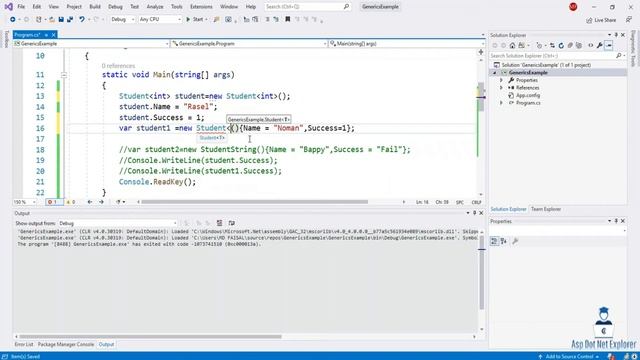Click the Student<T> IntelliSense suggestion
Screen dimensions: 640x360
212,138
